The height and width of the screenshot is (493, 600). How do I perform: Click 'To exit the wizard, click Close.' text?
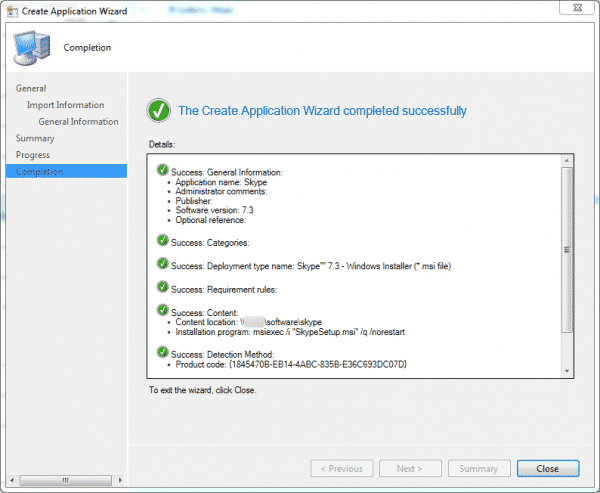click(x=202, y=390)
